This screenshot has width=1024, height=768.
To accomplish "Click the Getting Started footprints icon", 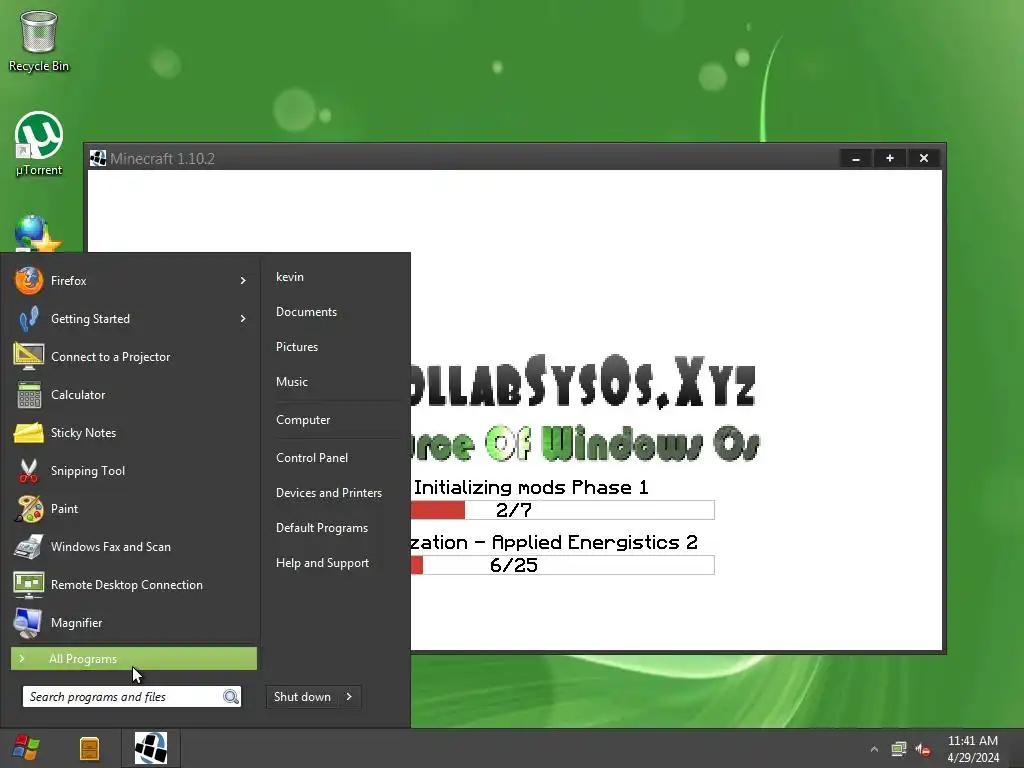I will pos(29,319).
